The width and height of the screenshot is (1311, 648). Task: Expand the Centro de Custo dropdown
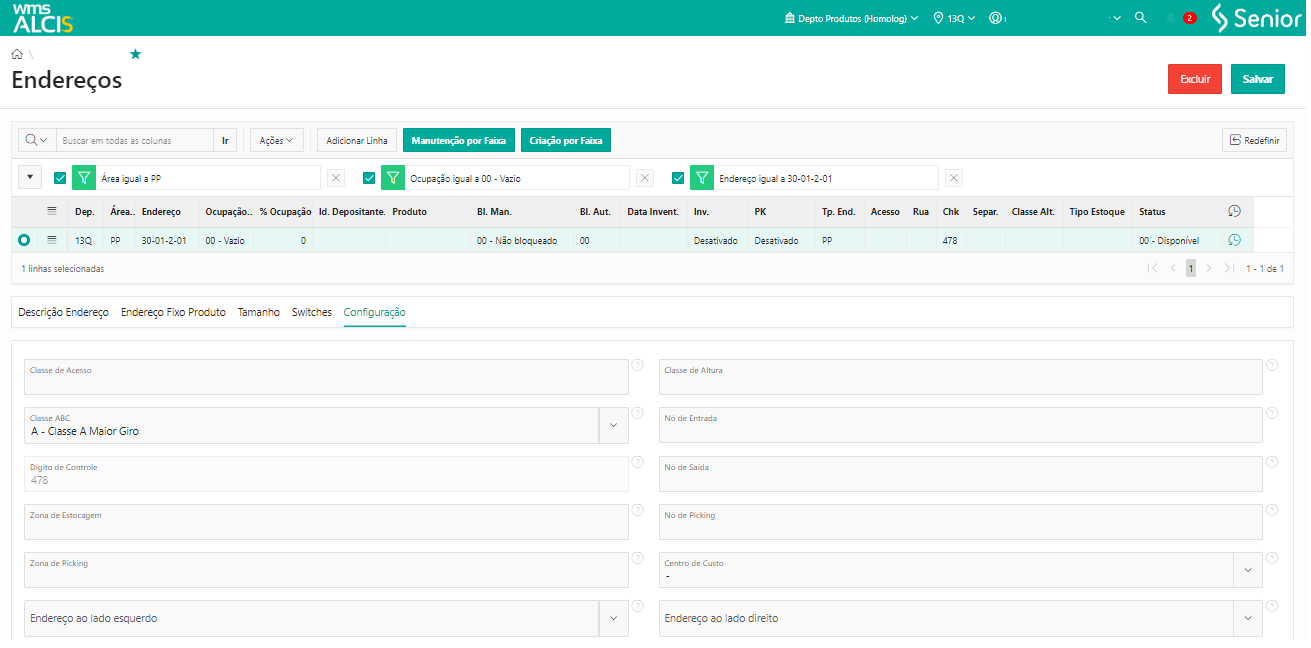[x=1247, y=570]
